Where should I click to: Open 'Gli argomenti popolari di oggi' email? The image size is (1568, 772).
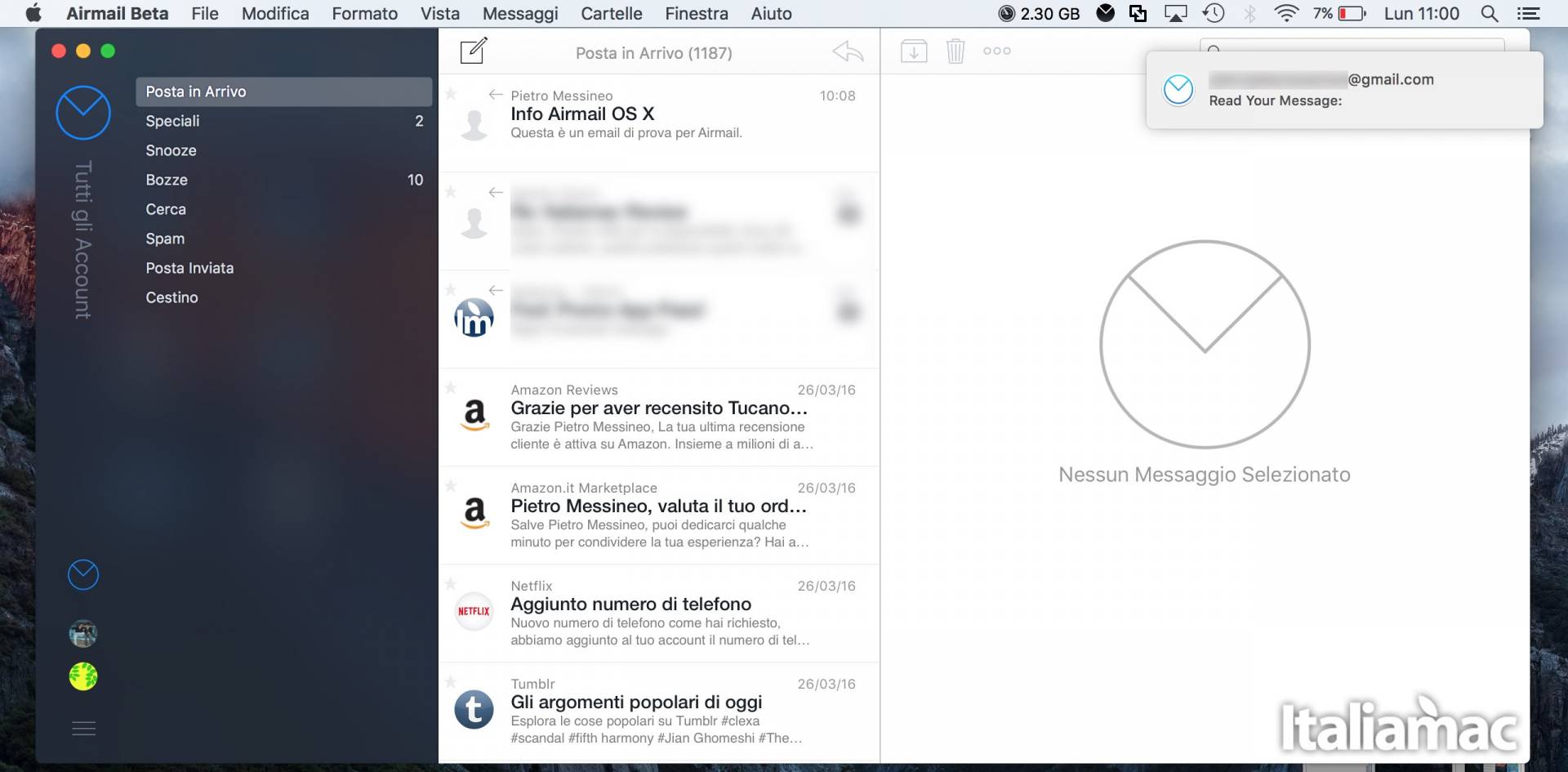[x=659, y=712]
